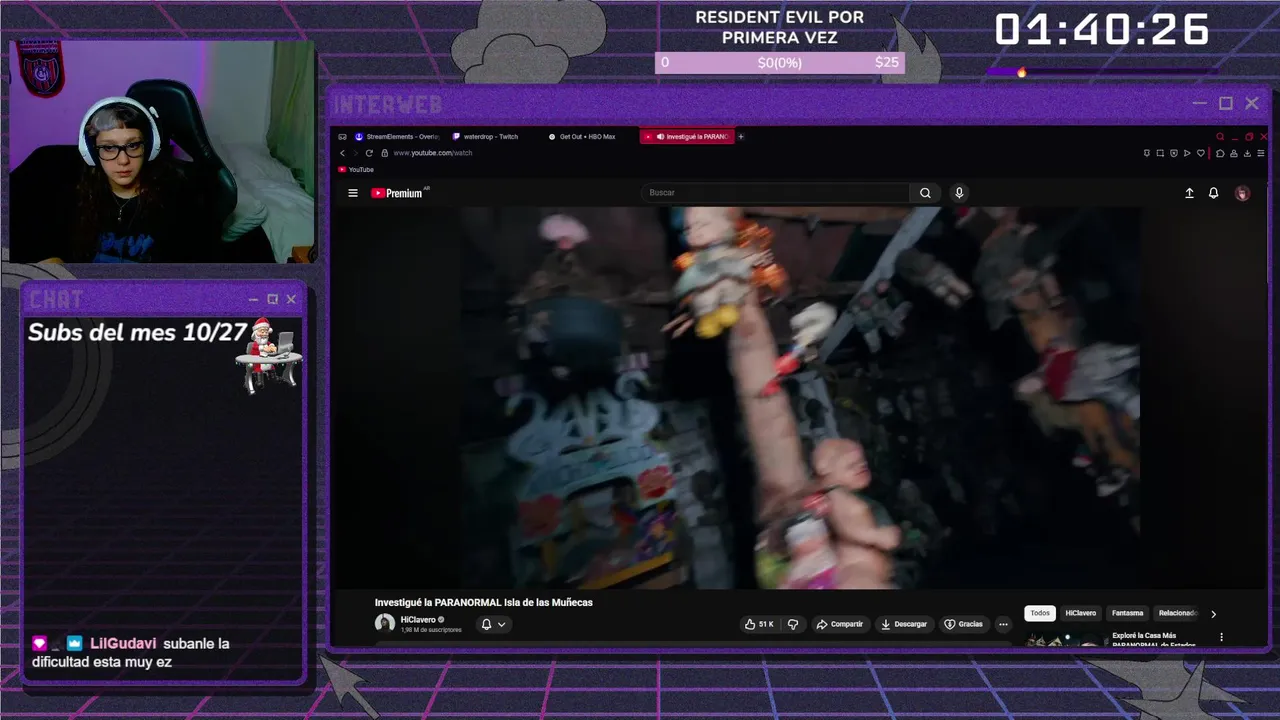Click LilGudavi username in chat
Viewport: 1280px width, 720px height.
click(124, 643)
